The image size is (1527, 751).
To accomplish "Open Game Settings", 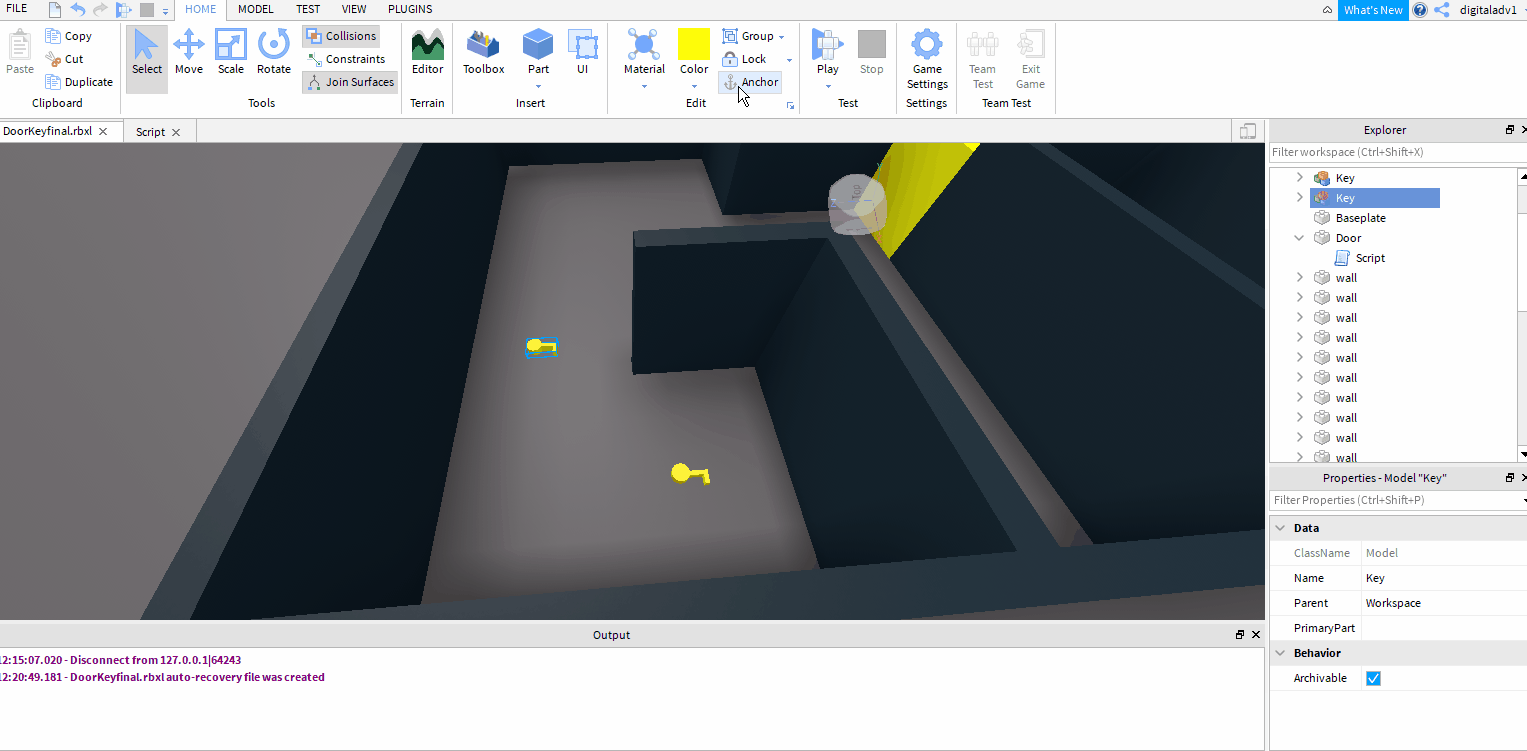I will (x=927, y=59).
